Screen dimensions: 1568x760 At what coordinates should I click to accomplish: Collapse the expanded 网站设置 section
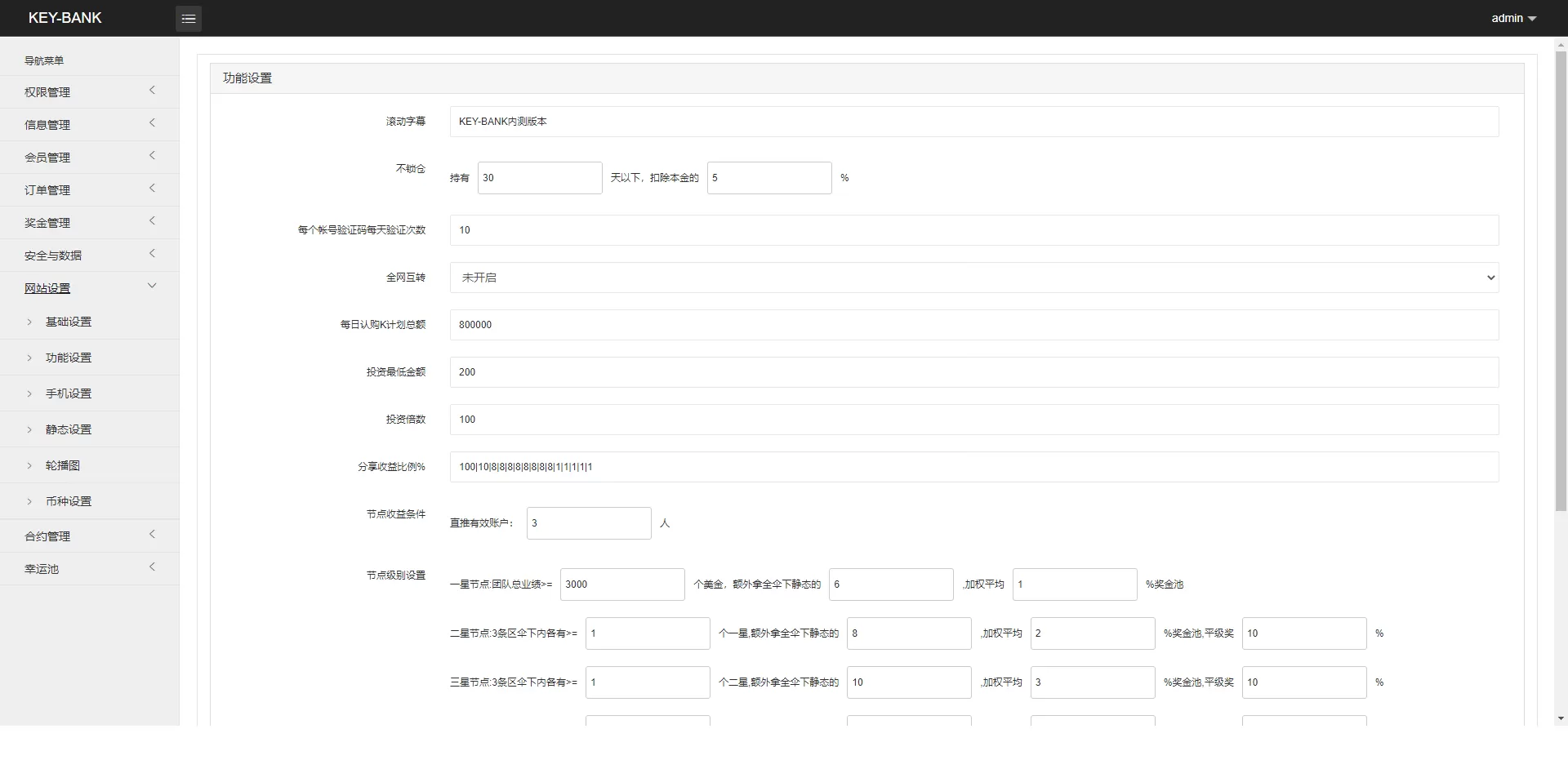coord(90,288)
